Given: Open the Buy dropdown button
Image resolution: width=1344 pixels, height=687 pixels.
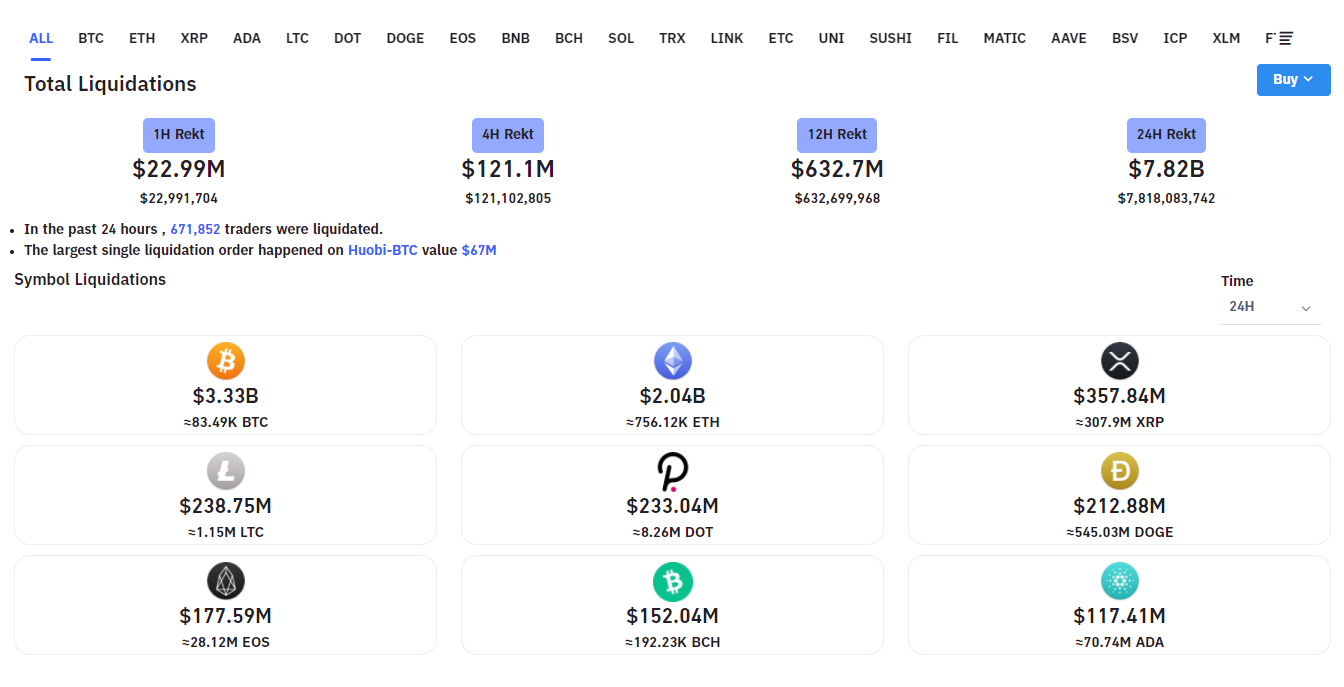Looking at the screenshot, I should coord(1293,80).
